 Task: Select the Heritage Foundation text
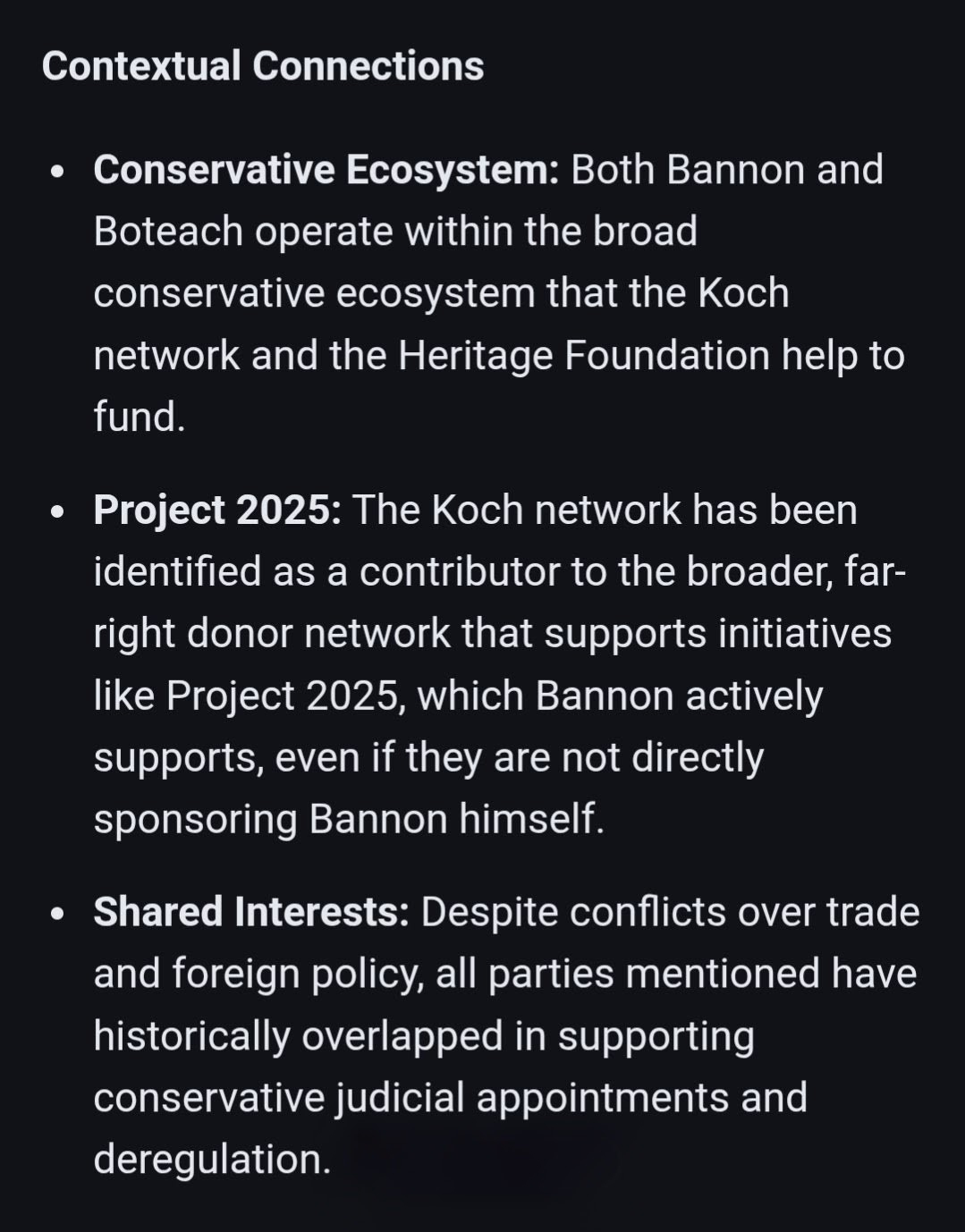(x=583, y=356)
